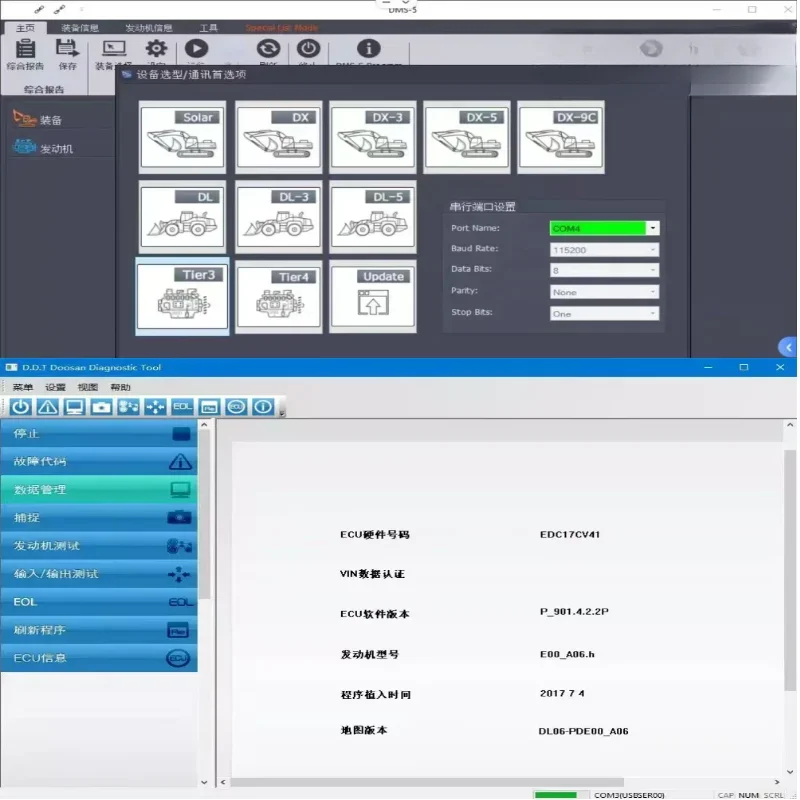Click the round play icon in the DMS-5 ribbon

pos(196,48)
